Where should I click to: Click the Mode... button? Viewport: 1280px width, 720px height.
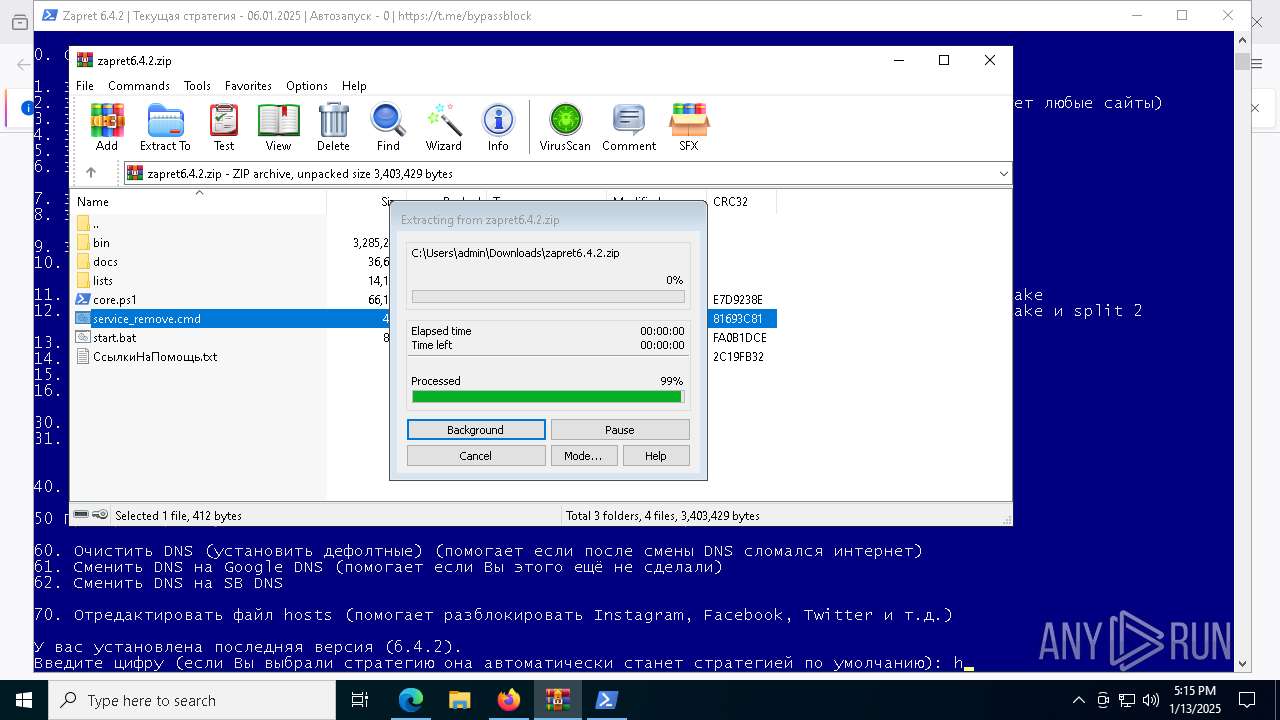coord(583,456)
